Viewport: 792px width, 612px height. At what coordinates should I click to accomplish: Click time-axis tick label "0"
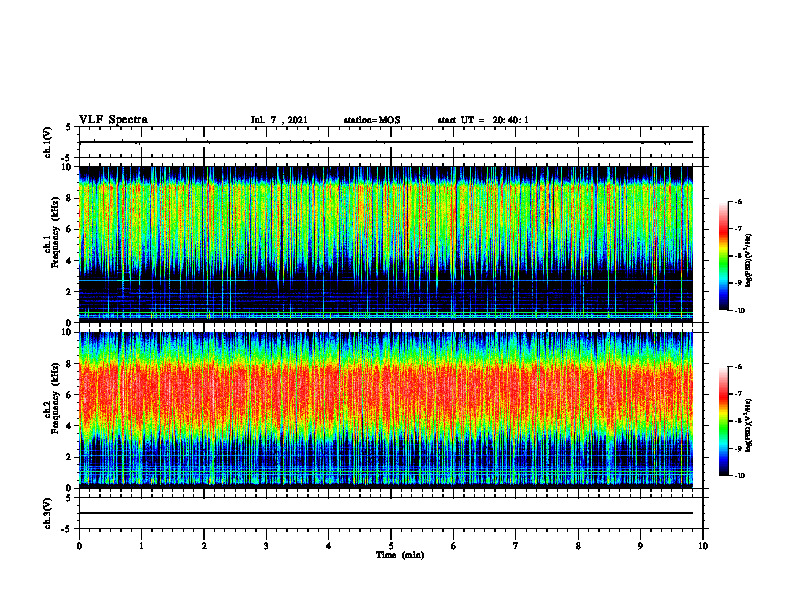tap(79, 546)
